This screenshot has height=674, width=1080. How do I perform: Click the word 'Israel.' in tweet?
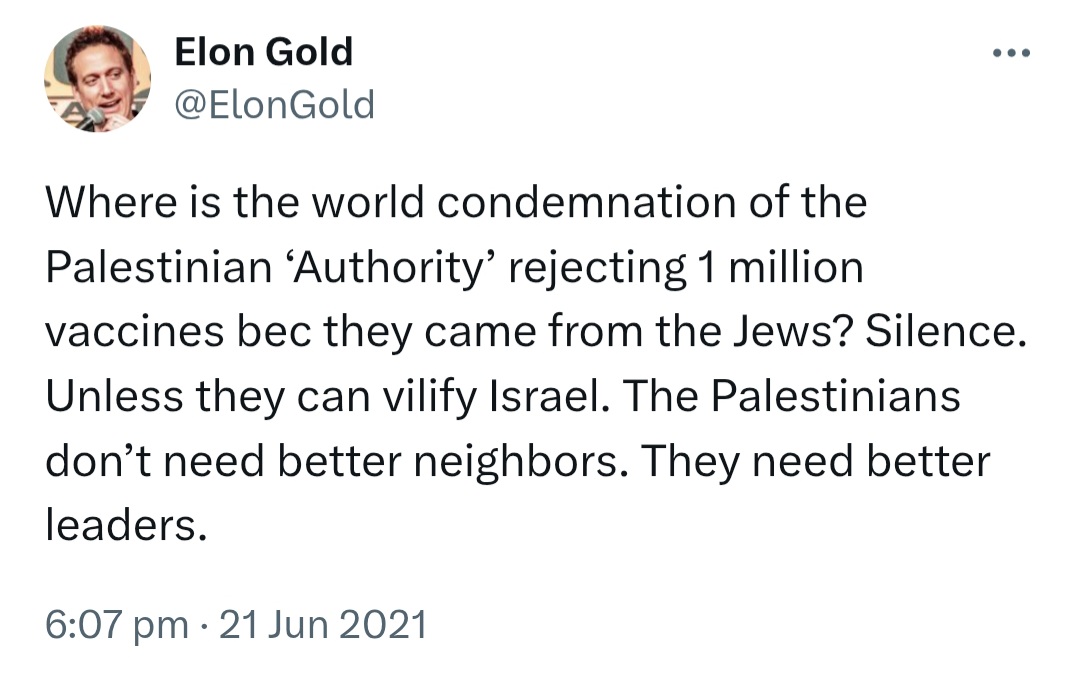[550, 397]
